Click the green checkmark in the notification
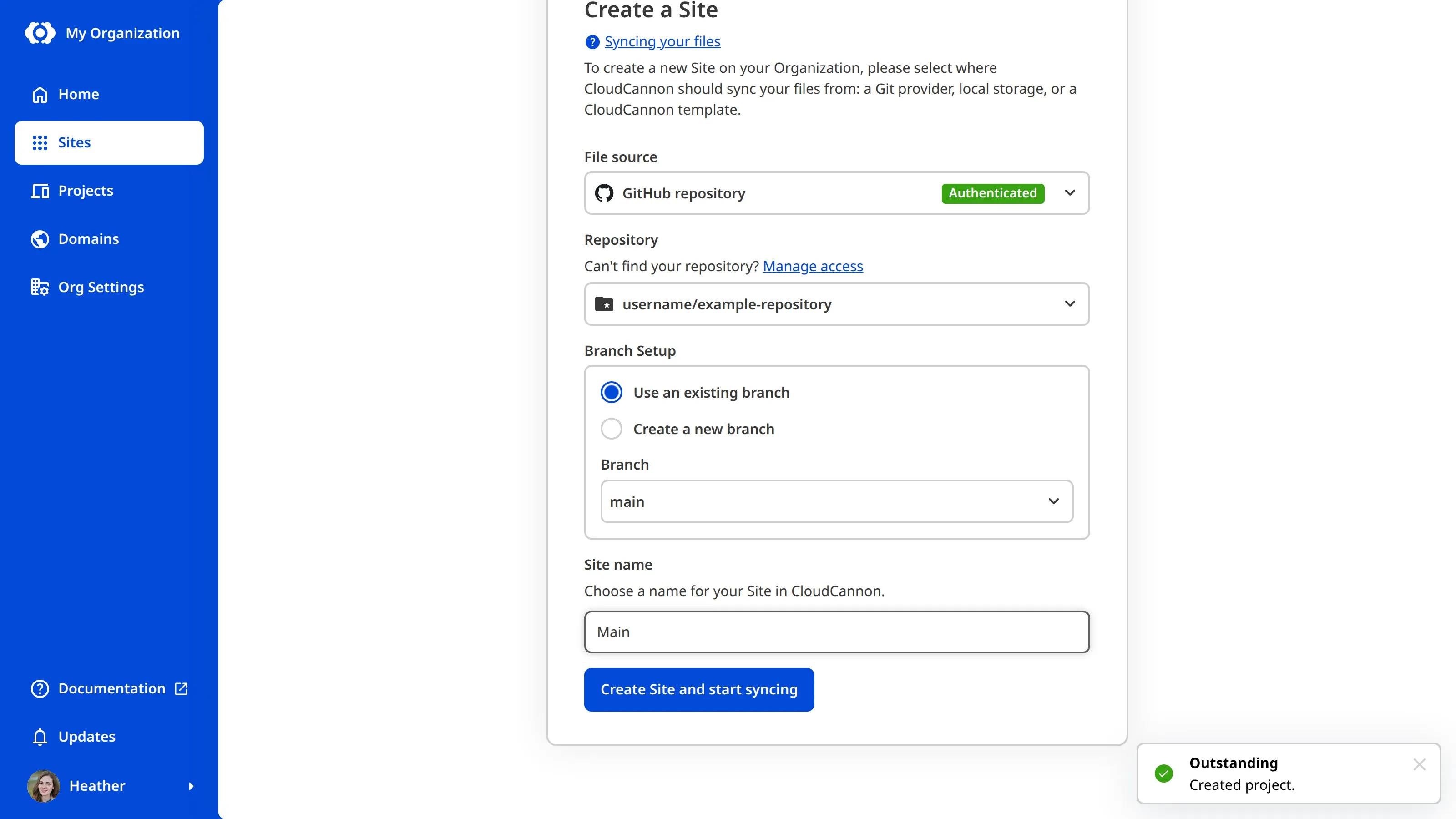Screen dimensions: 1456x819 1164,773
